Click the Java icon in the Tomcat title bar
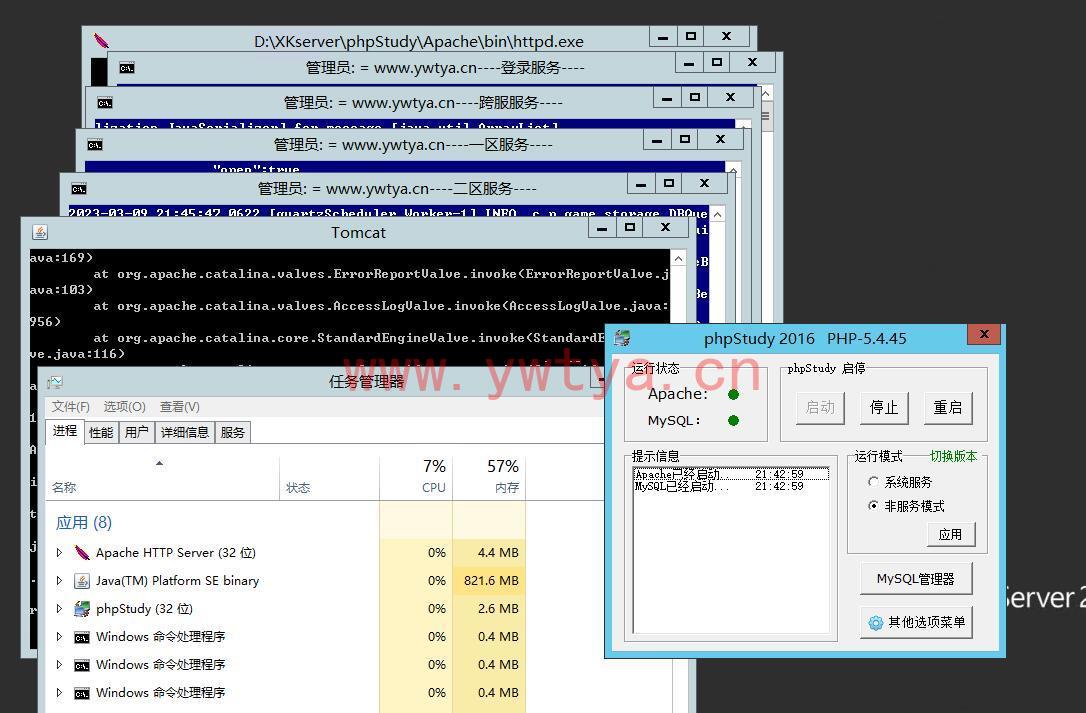Image resolution: width=1086 pixels, height=713 pixels. coord(40,232)
